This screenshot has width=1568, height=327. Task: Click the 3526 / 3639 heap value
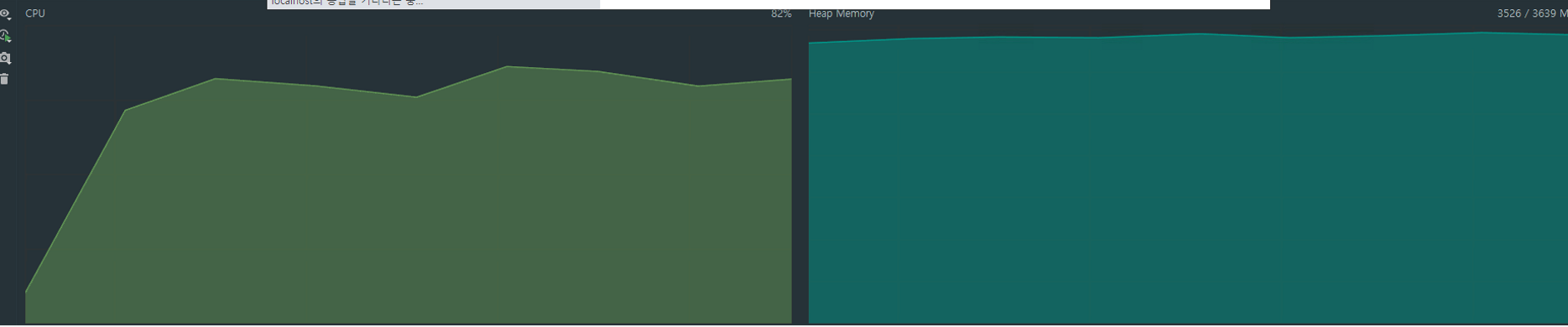coord(1532,13)
